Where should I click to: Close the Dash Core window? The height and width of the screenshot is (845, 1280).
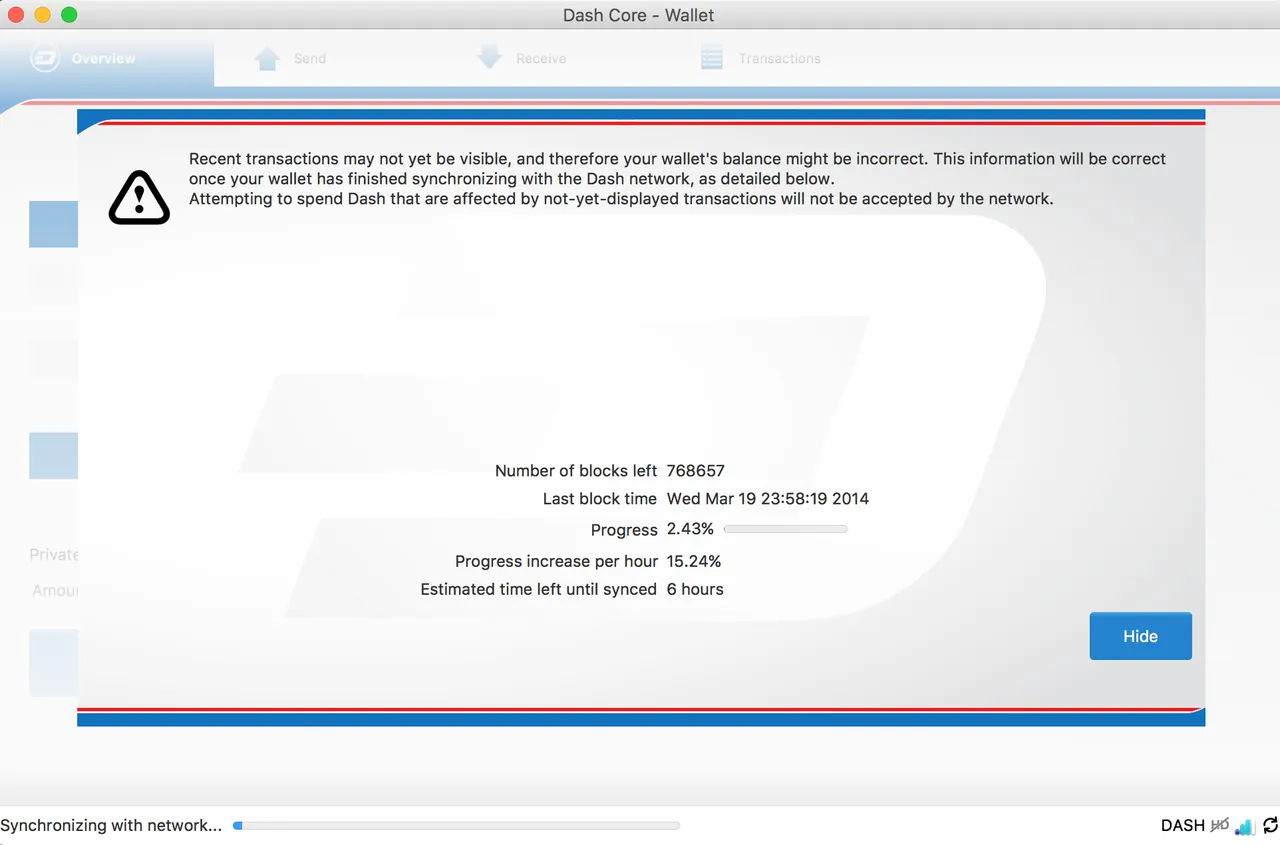tap(16, 15)
